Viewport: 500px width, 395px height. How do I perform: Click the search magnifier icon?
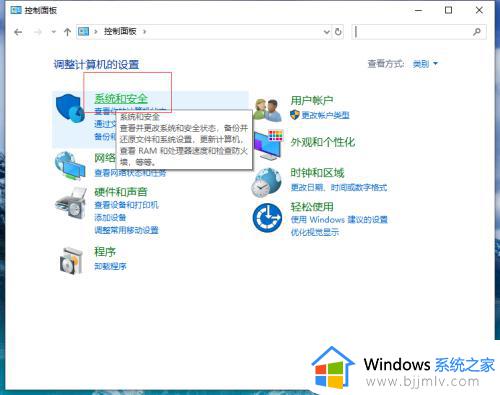477,32
